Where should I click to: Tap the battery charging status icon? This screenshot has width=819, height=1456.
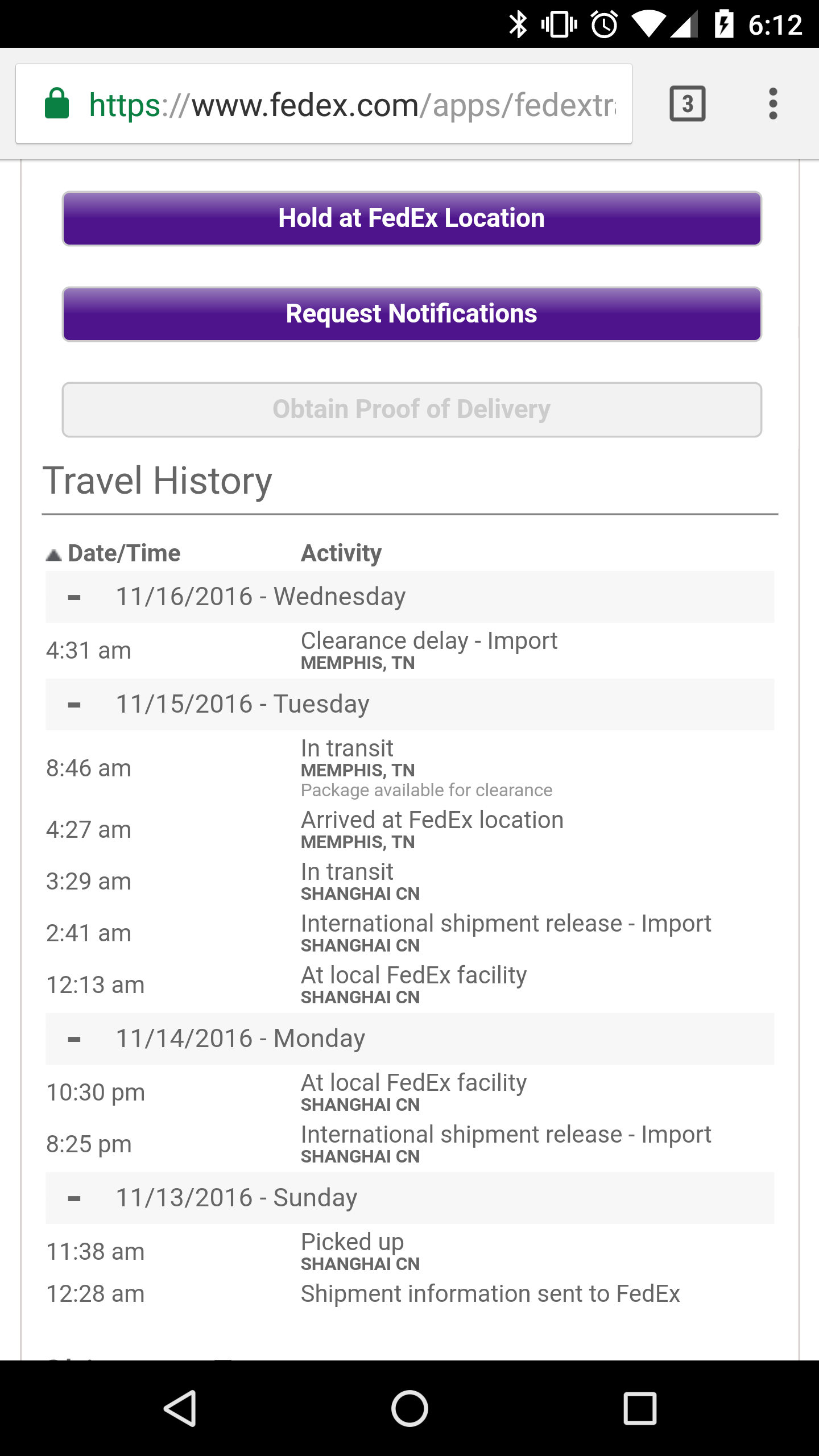coord(723,24)
